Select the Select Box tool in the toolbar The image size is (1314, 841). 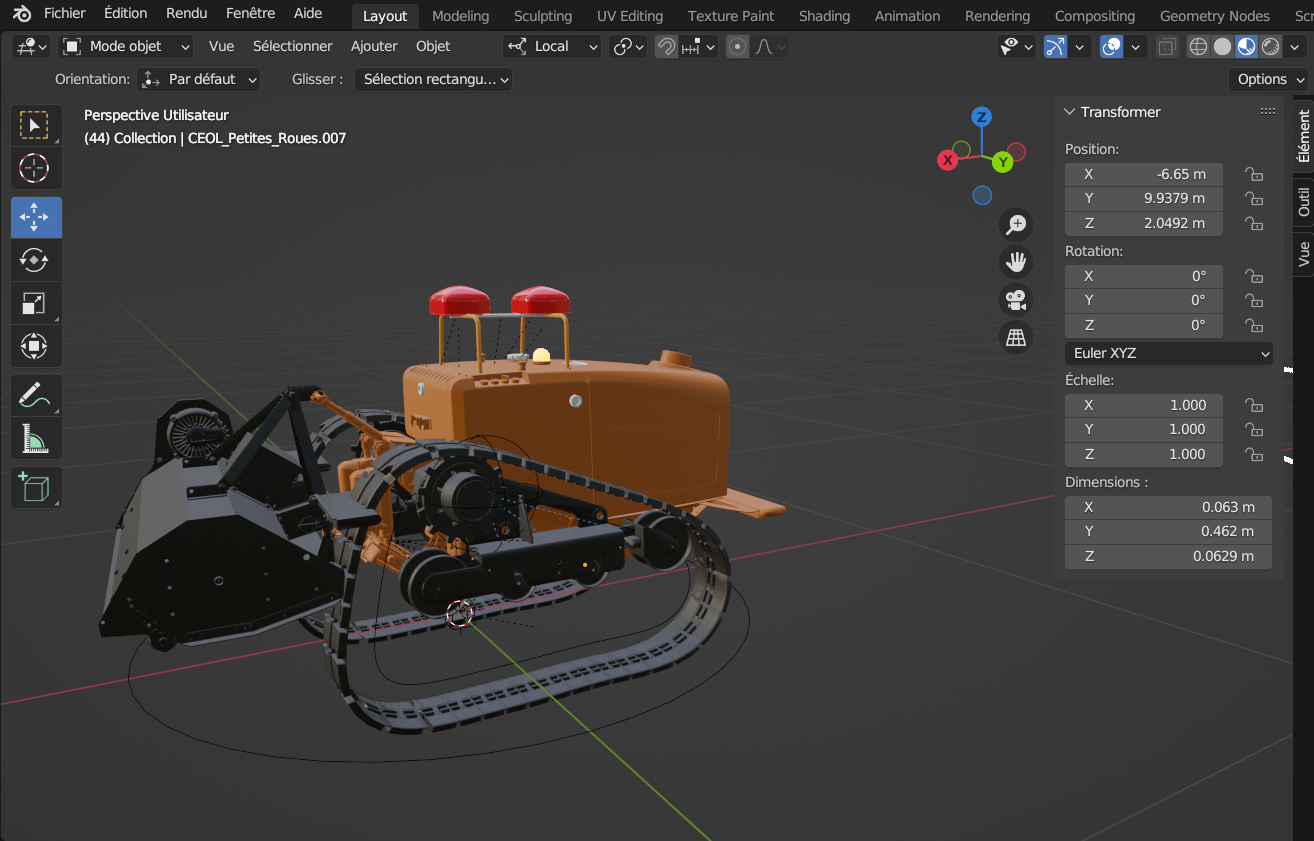(x=36, y=125)
